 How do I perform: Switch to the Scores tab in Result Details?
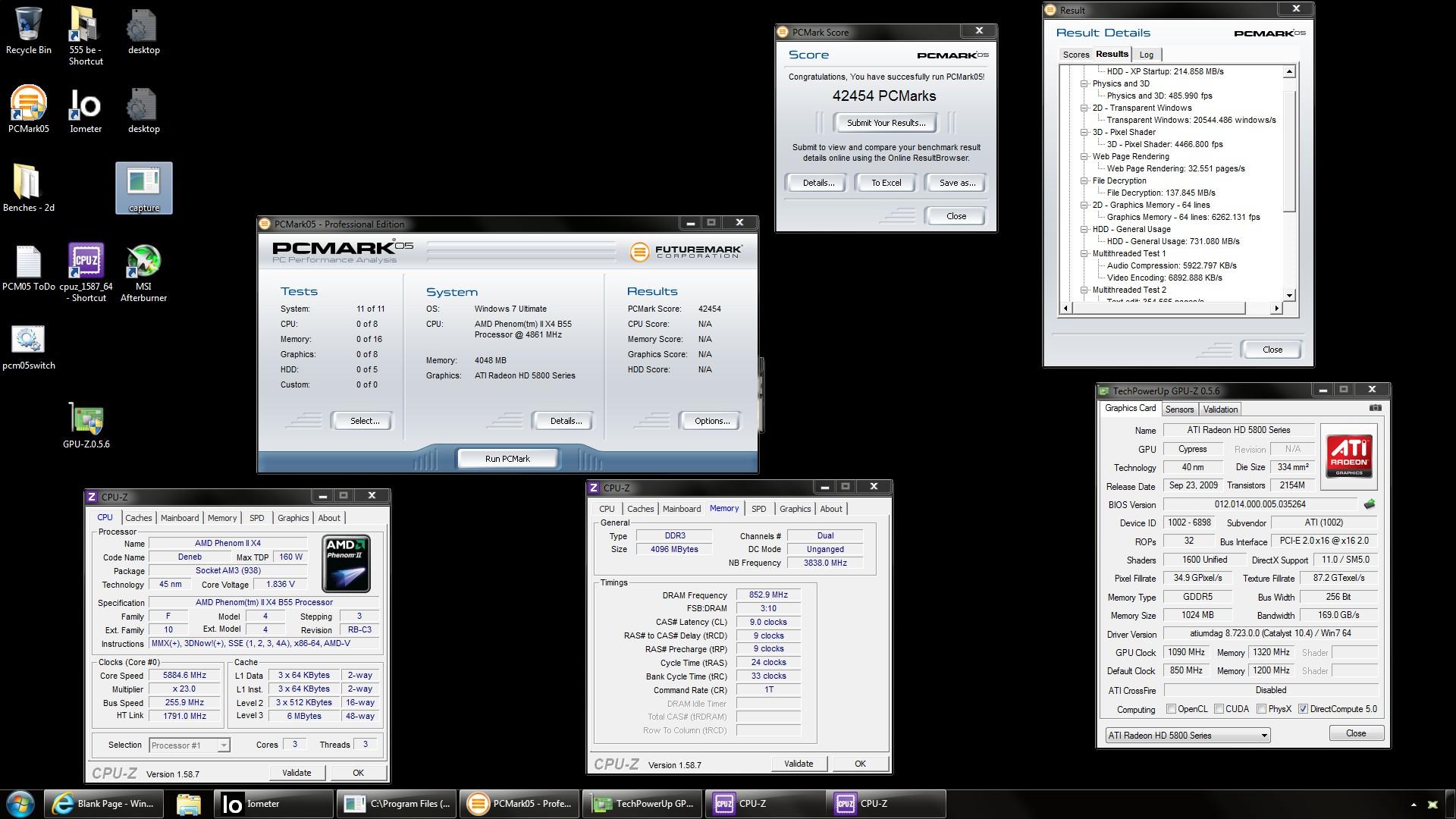coord(1075,55)
